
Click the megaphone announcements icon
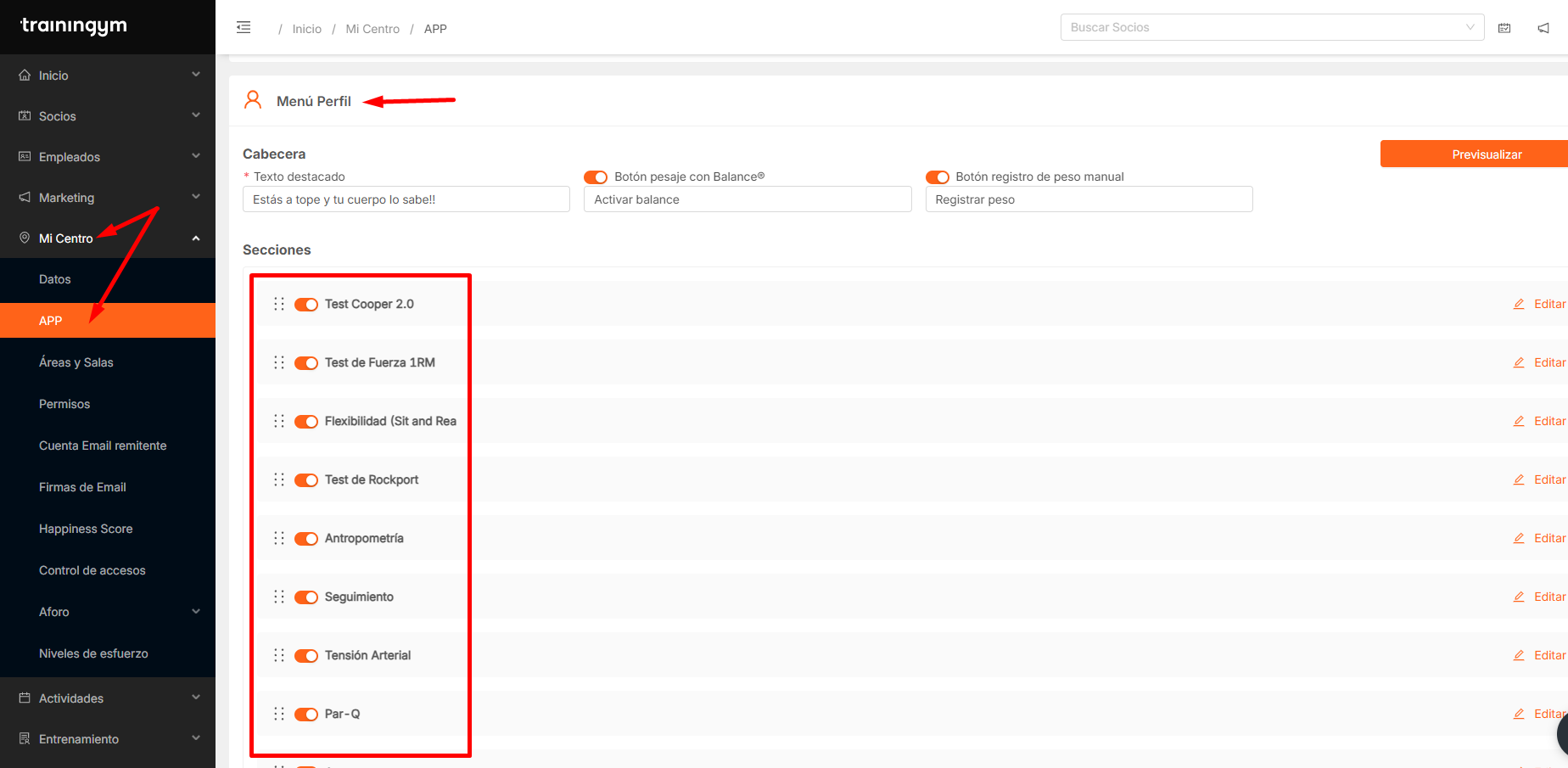pyautogui.click(x=1543, y=28)
